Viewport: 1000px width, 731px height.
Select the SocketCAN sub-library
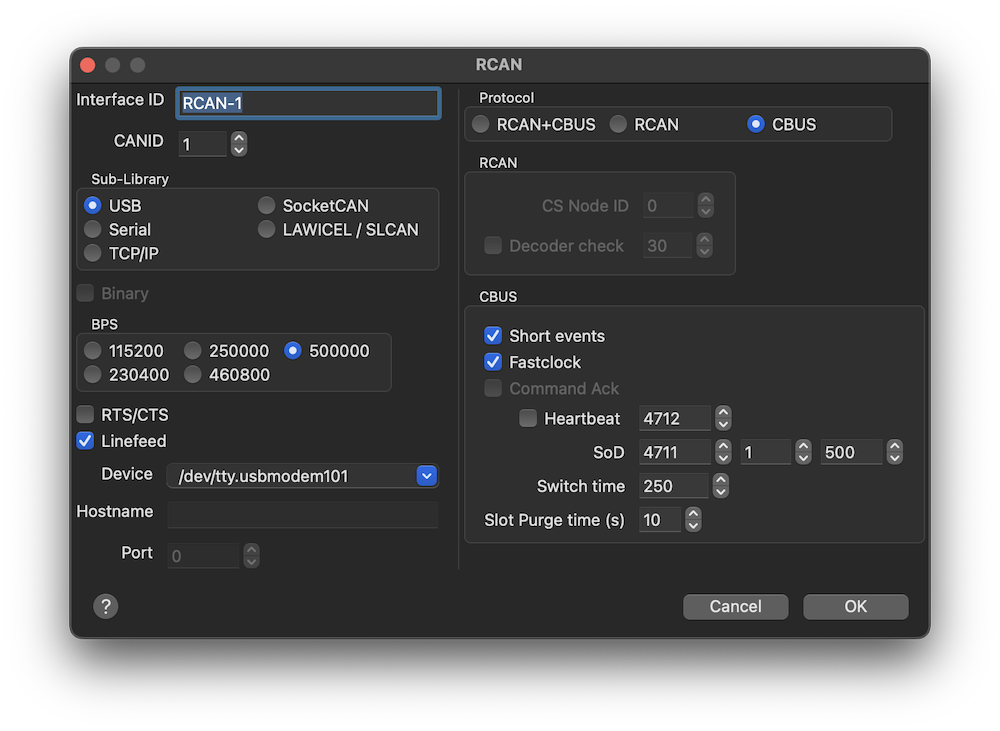tap(267, 205)
